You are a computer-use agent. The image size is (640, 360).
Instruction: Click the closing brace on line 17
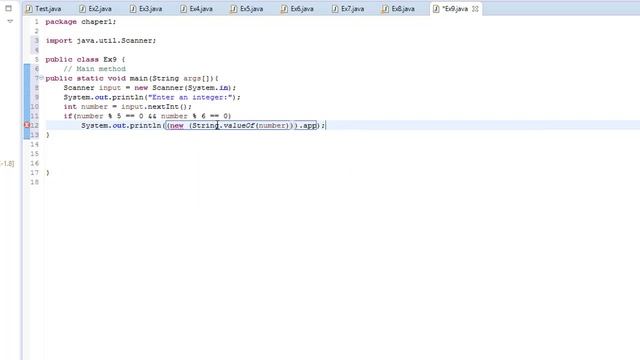pyautogui.click(x=48, y=173)
